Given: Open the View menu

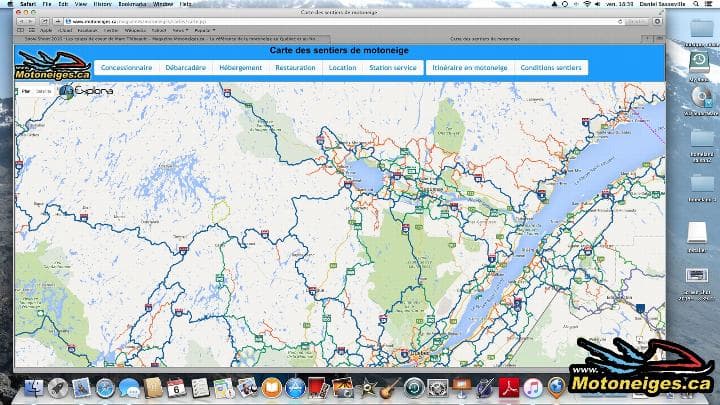Looking at the screenshot, I should pyautogui.click(x=81, y=4).
